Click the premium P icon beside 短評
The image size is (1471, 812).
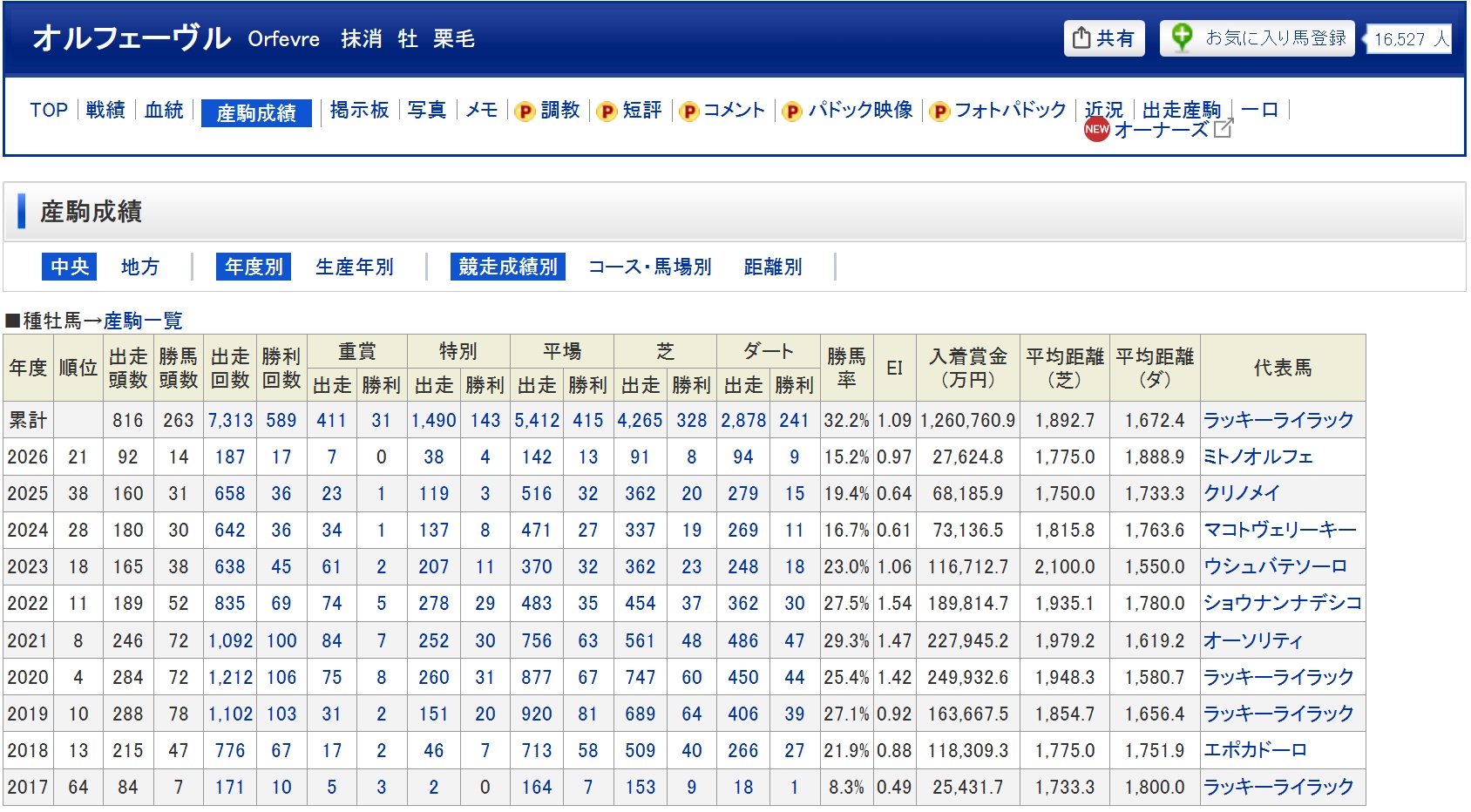click(607, 112)
